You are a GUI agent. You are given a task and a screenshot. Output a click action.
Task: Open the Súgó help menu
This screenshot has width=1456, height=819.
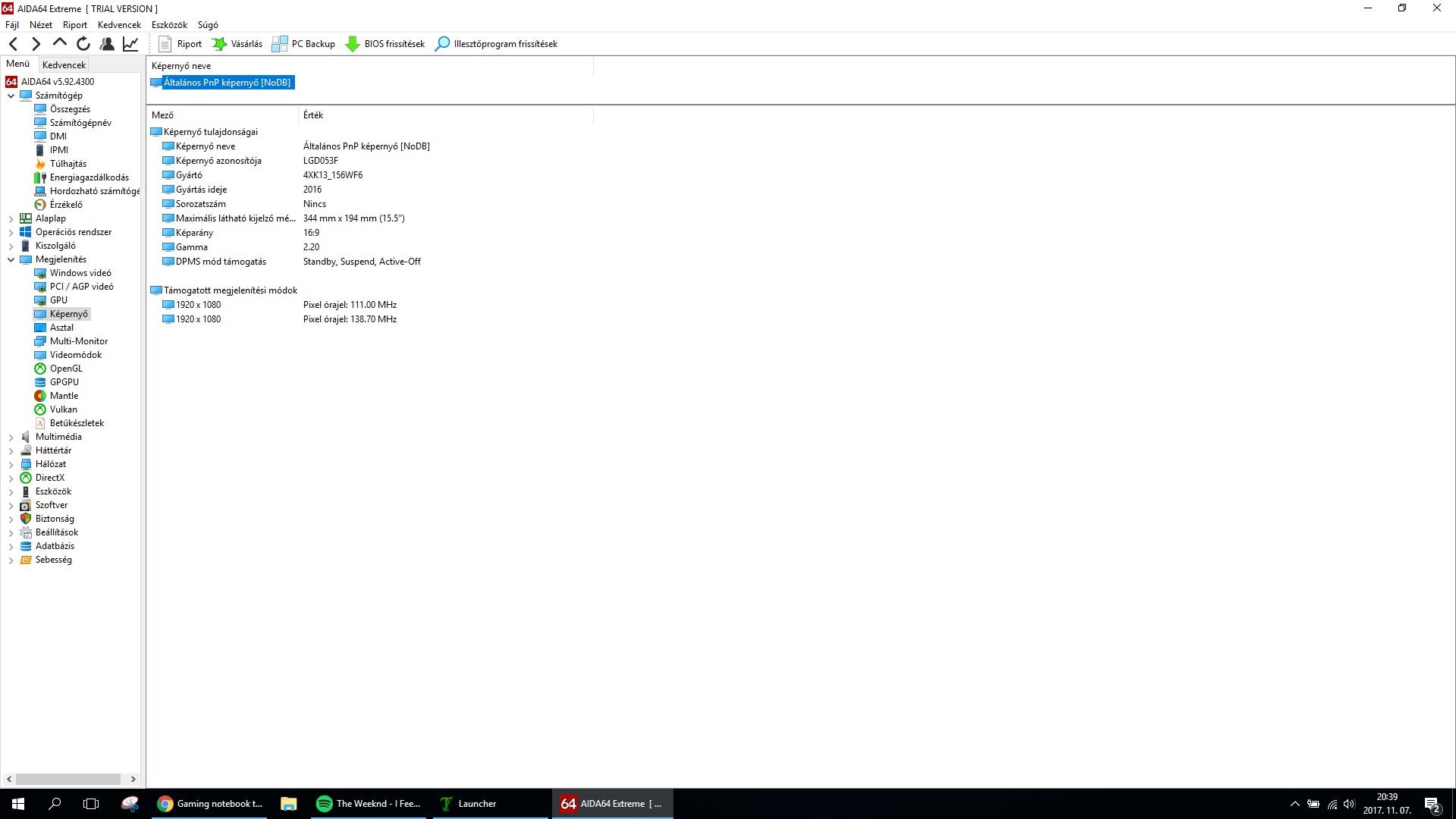coord(208,25)
